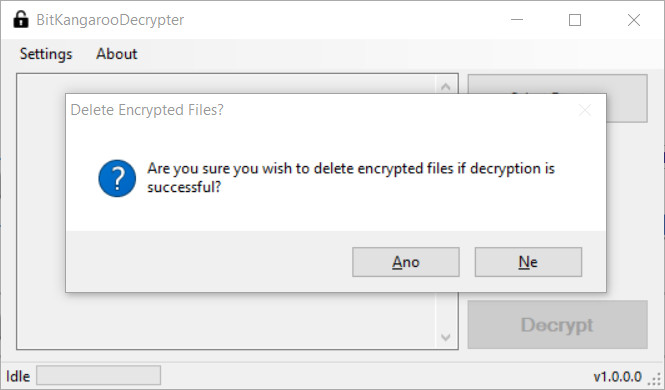Click the greyed-out Decrypt button

(x=557, y=325)
